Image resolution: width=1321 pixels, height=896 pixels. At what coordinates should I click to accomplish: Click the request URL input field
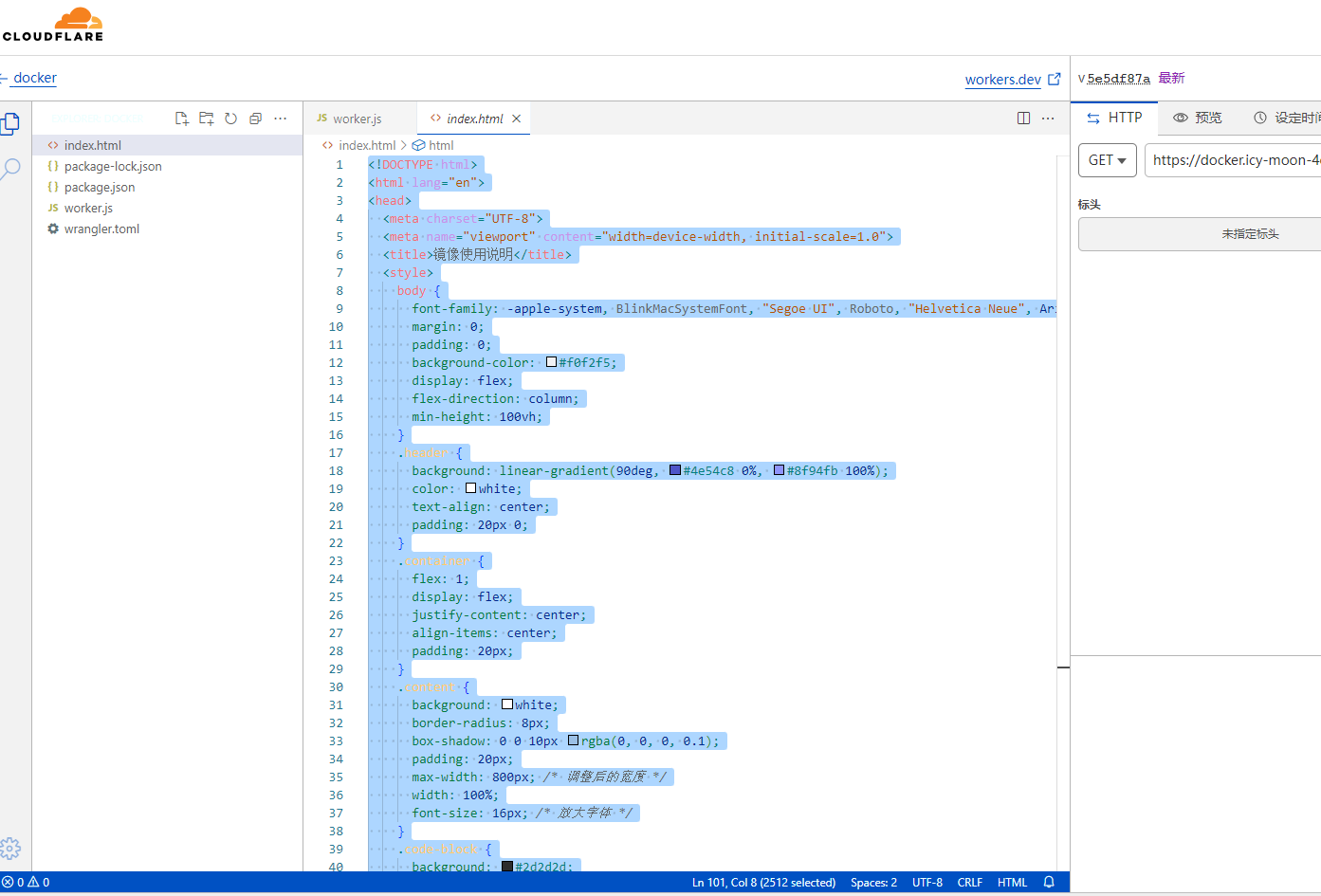coord(1233,160)
